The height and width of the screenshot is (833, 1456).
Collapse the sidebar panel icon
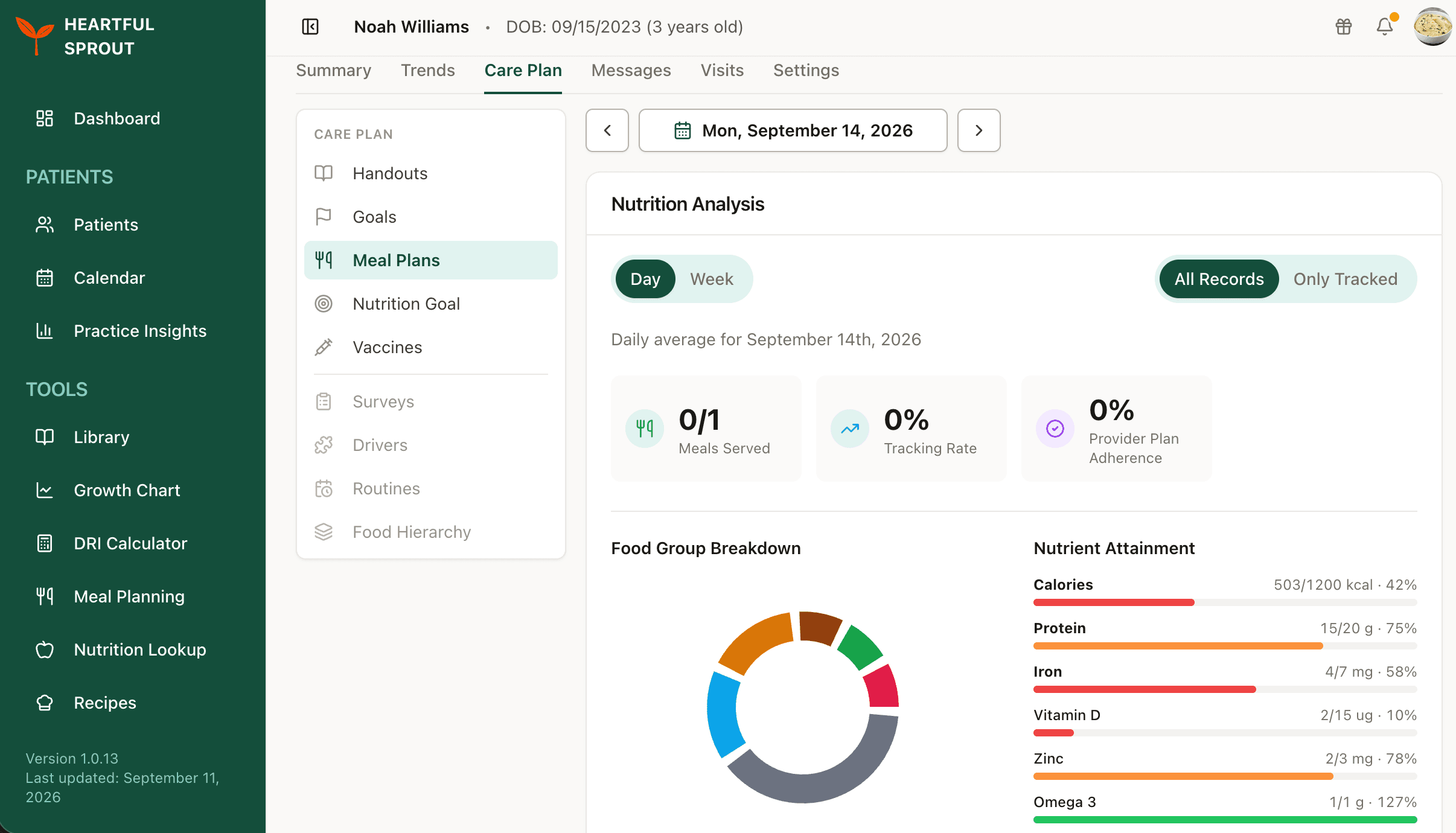[x=310, y=27]
